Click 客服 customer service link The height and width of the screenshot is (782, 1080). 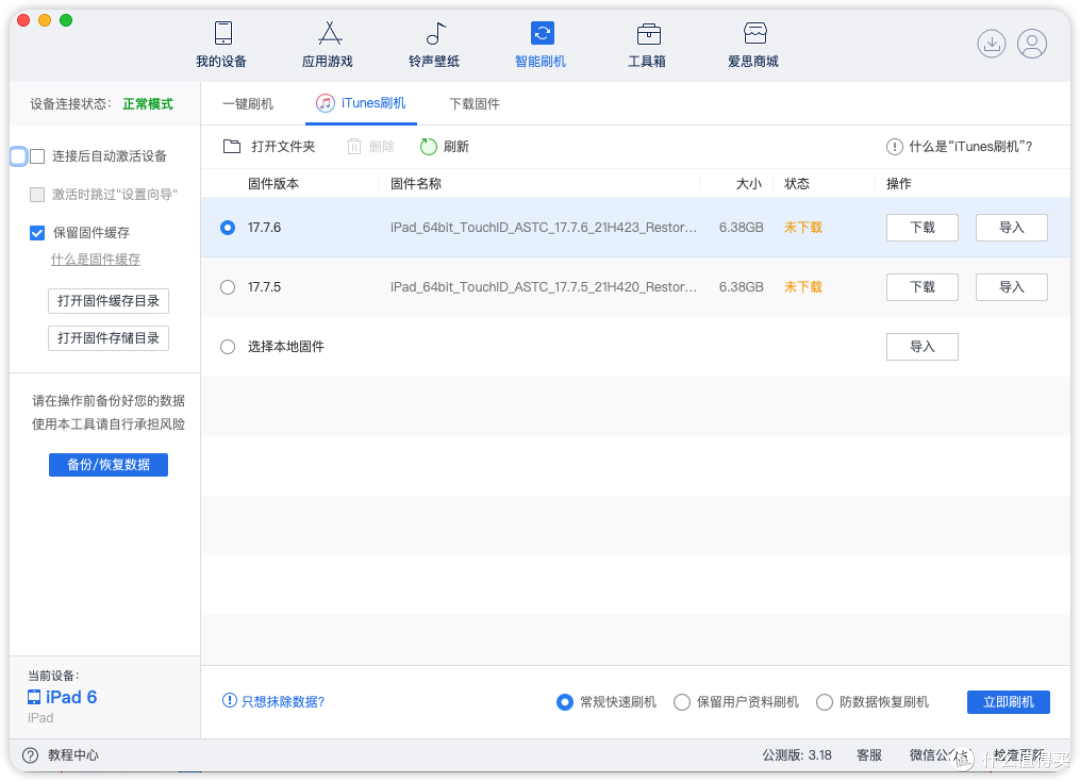[x=869, y=756]
